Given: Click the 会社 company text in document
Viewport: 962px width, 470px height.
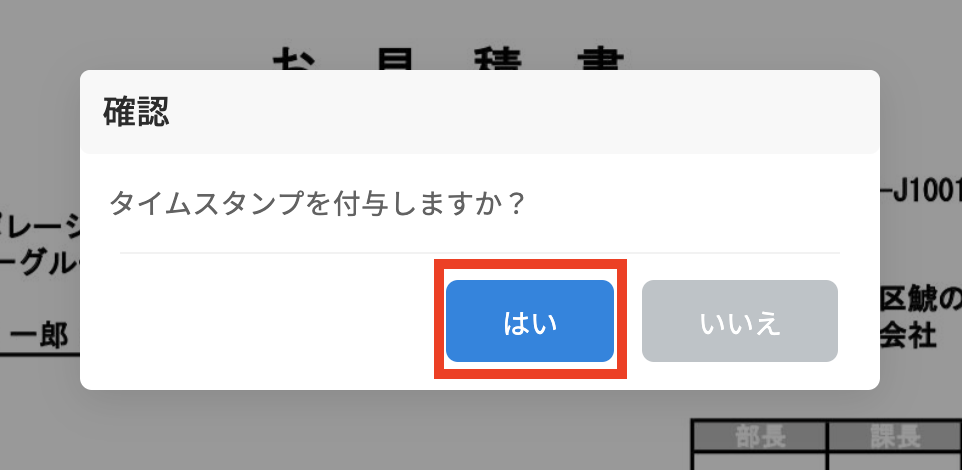Looking at the screenshot, I should coord(908,336).
